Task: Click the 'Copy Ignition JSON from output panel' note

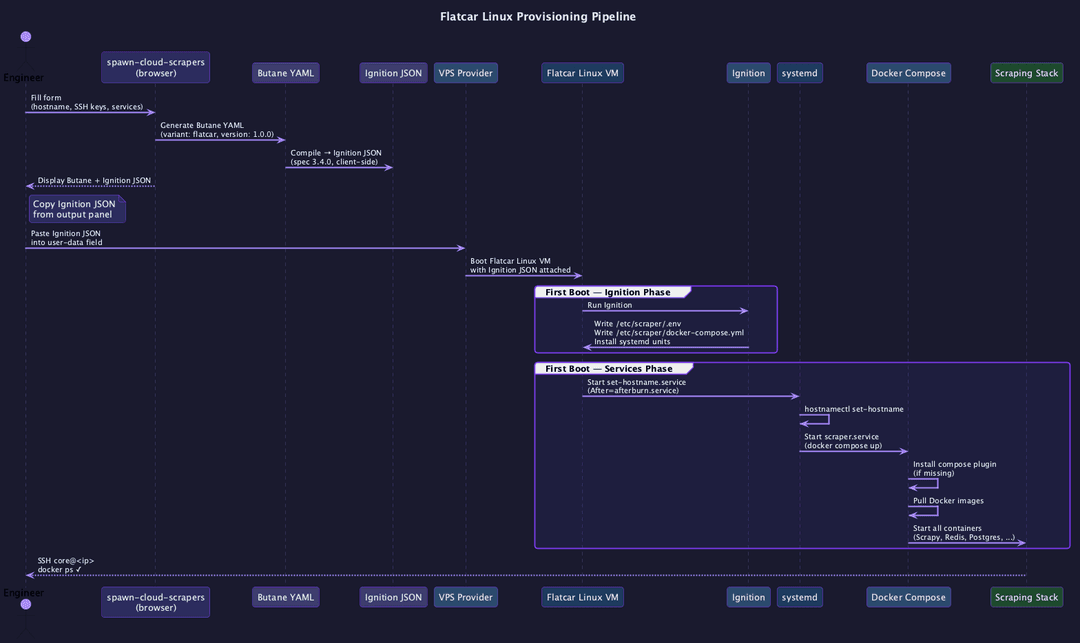Action: 77,209
